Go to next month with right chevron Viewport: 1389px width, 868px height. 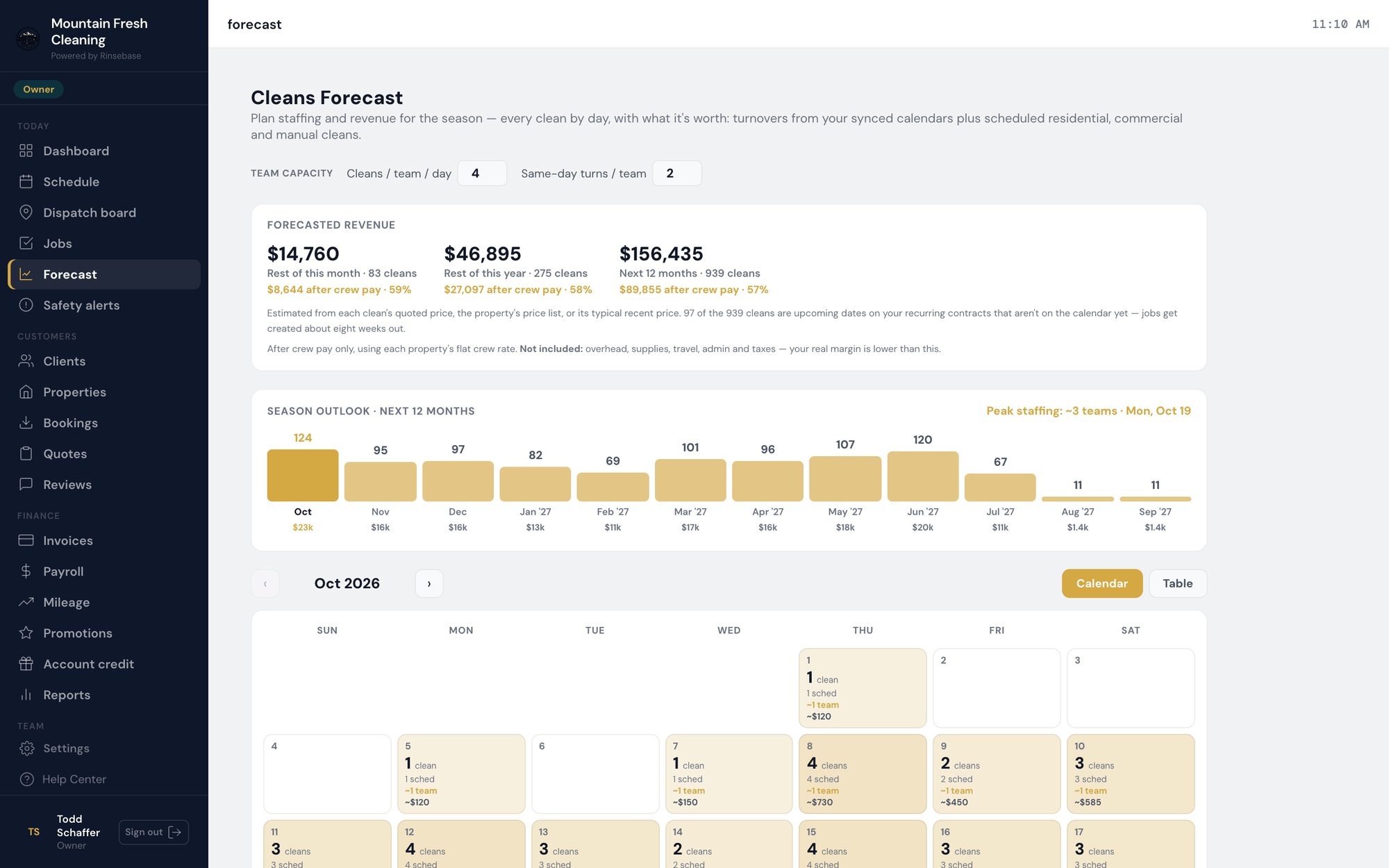429,583
